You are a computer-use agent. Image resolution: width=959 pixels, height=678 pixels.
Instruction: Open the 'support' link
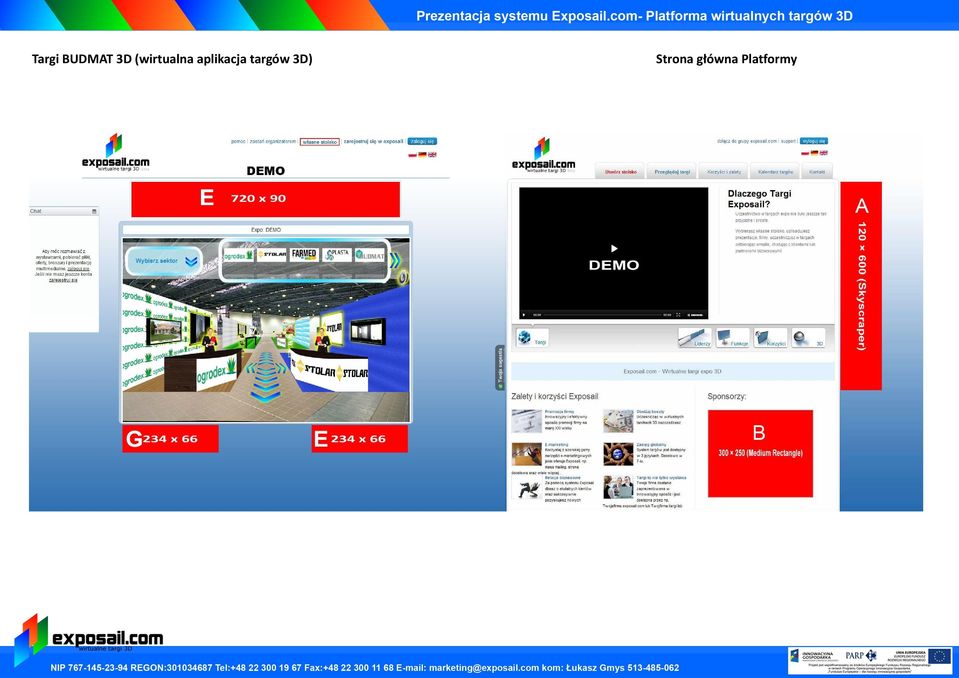788,141
